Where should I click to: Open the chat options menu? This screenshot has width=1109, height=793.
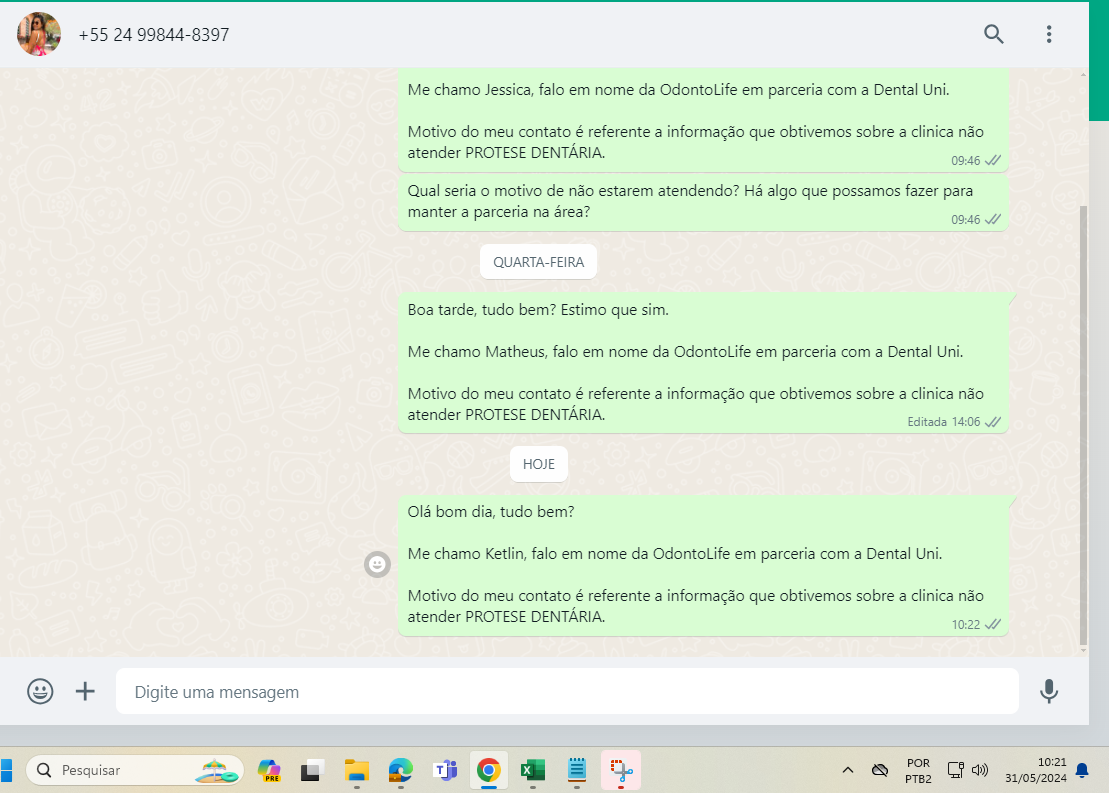pos(1049,34)
